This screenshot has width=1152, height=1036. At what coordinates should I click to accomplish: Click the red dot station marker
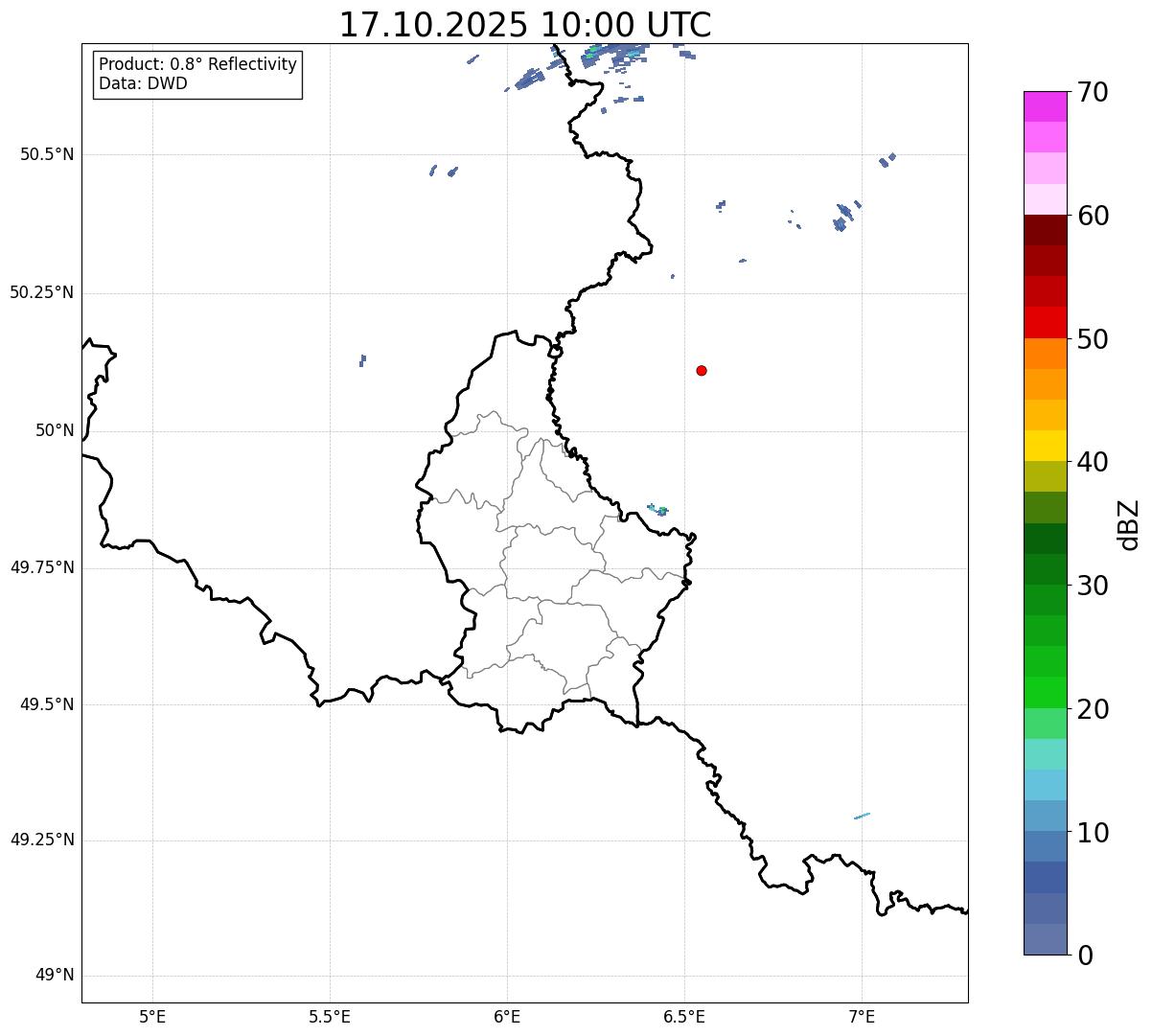(702, 370)
